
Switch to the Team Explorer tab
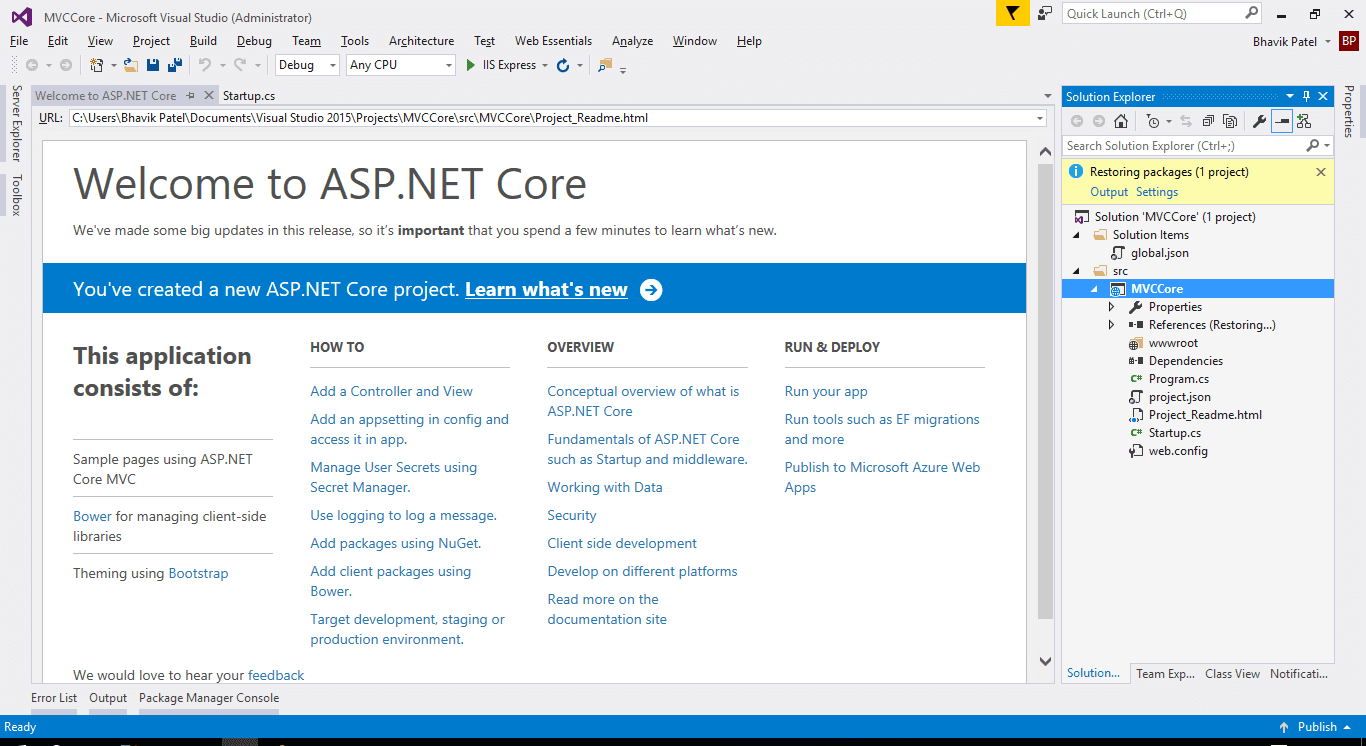1165,674
